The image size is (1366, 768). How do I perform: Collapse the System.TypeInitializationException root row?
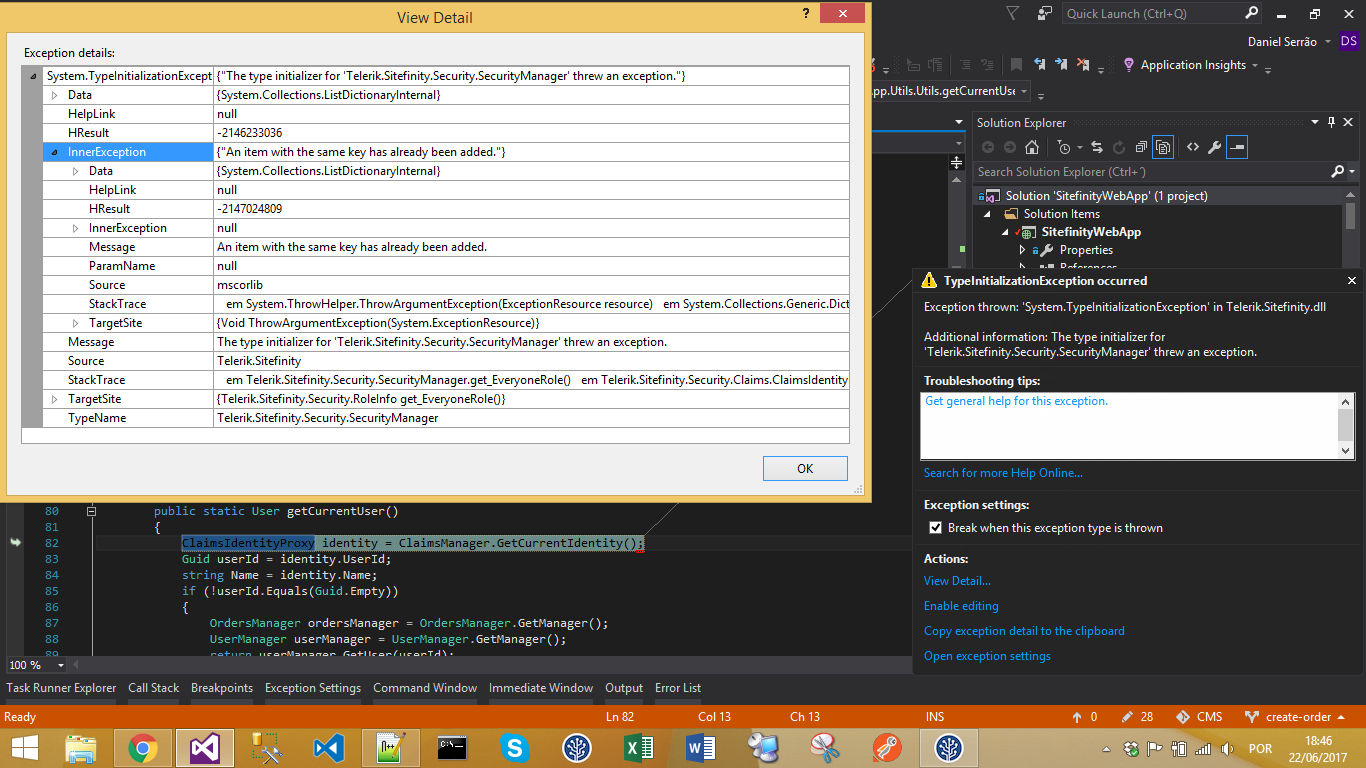pyautogui.click(x=33, y=76)
